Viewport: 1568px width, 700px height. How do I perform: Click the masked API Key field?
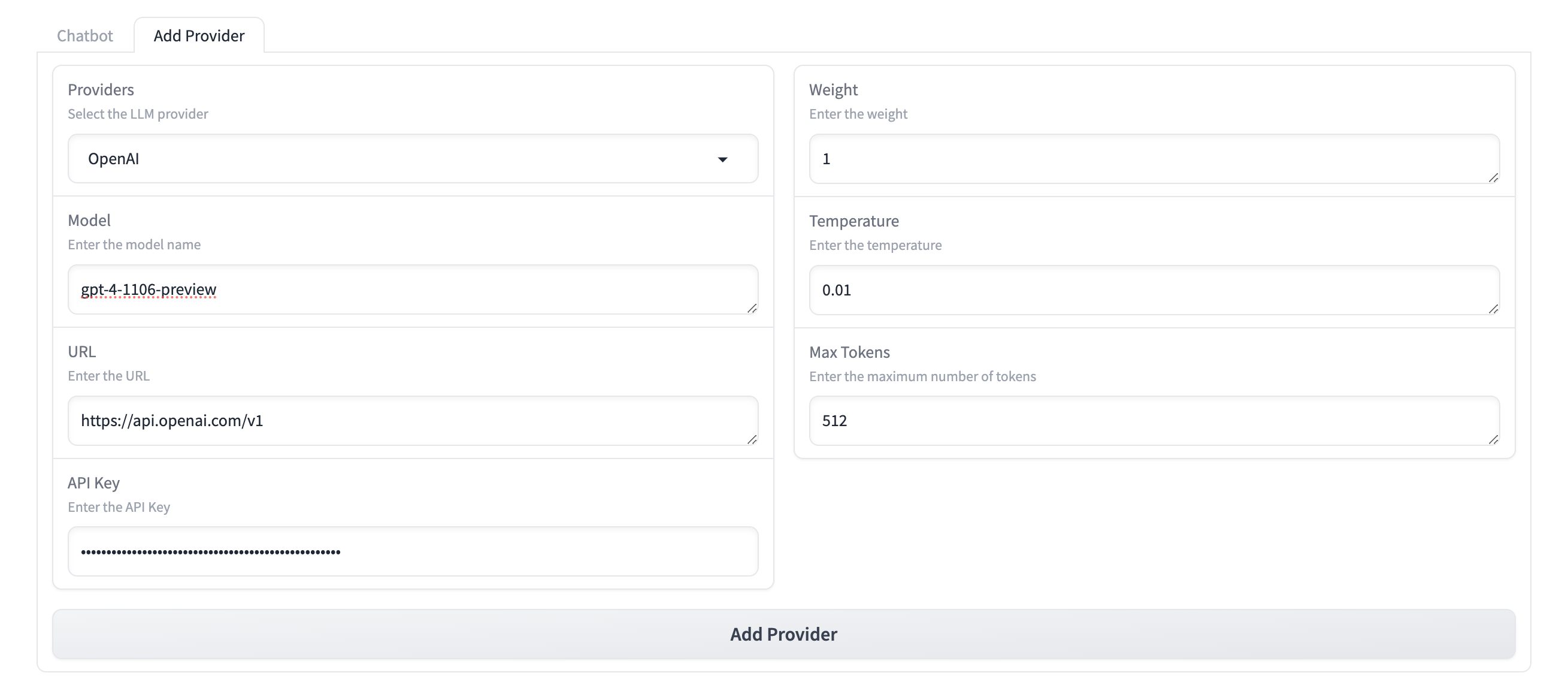tap(413, 551)
